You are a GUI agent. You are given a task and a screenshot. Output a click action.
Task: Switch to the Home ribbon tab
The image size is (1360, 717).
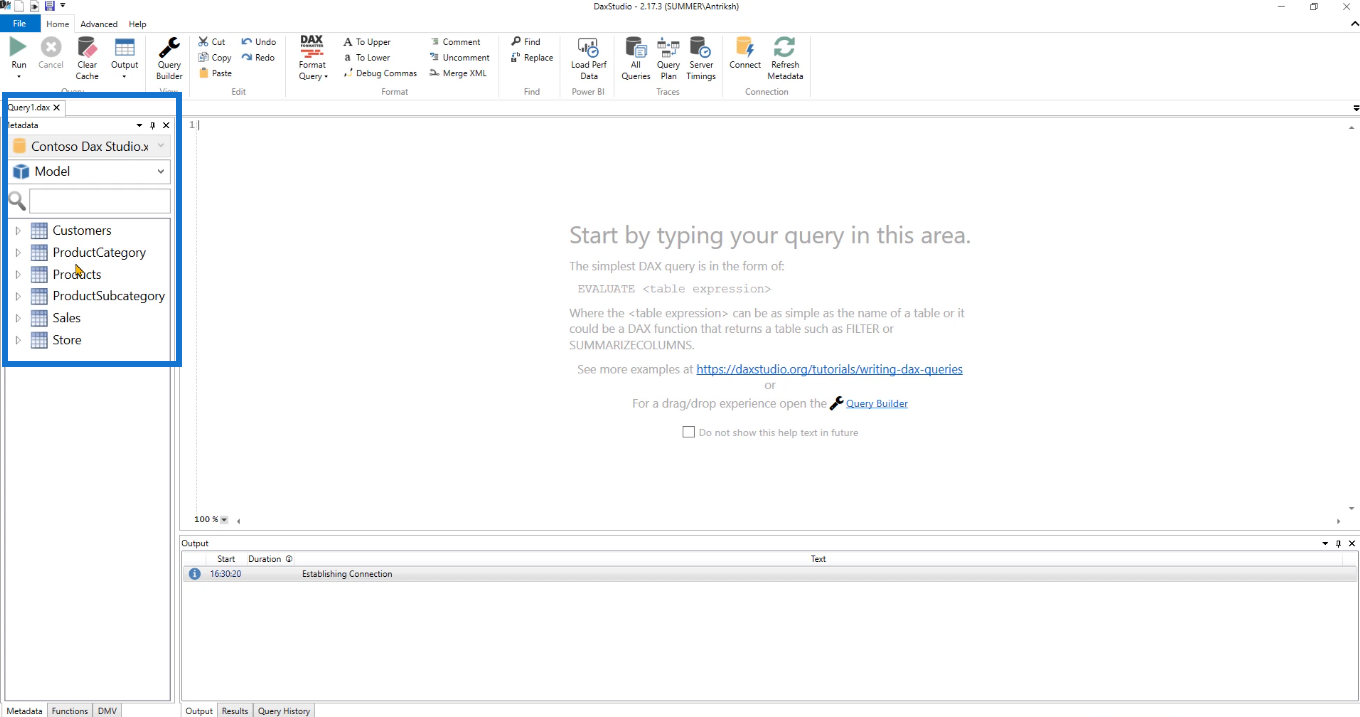[58, 24]
